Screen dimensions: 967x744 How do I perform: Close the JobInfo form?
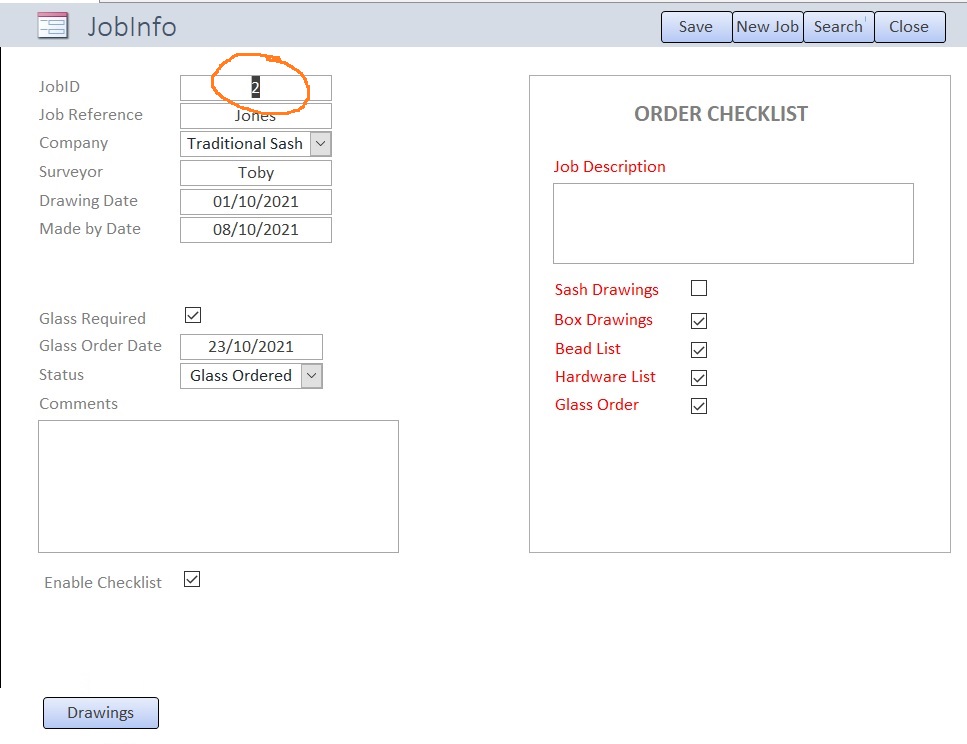[910, 27]
